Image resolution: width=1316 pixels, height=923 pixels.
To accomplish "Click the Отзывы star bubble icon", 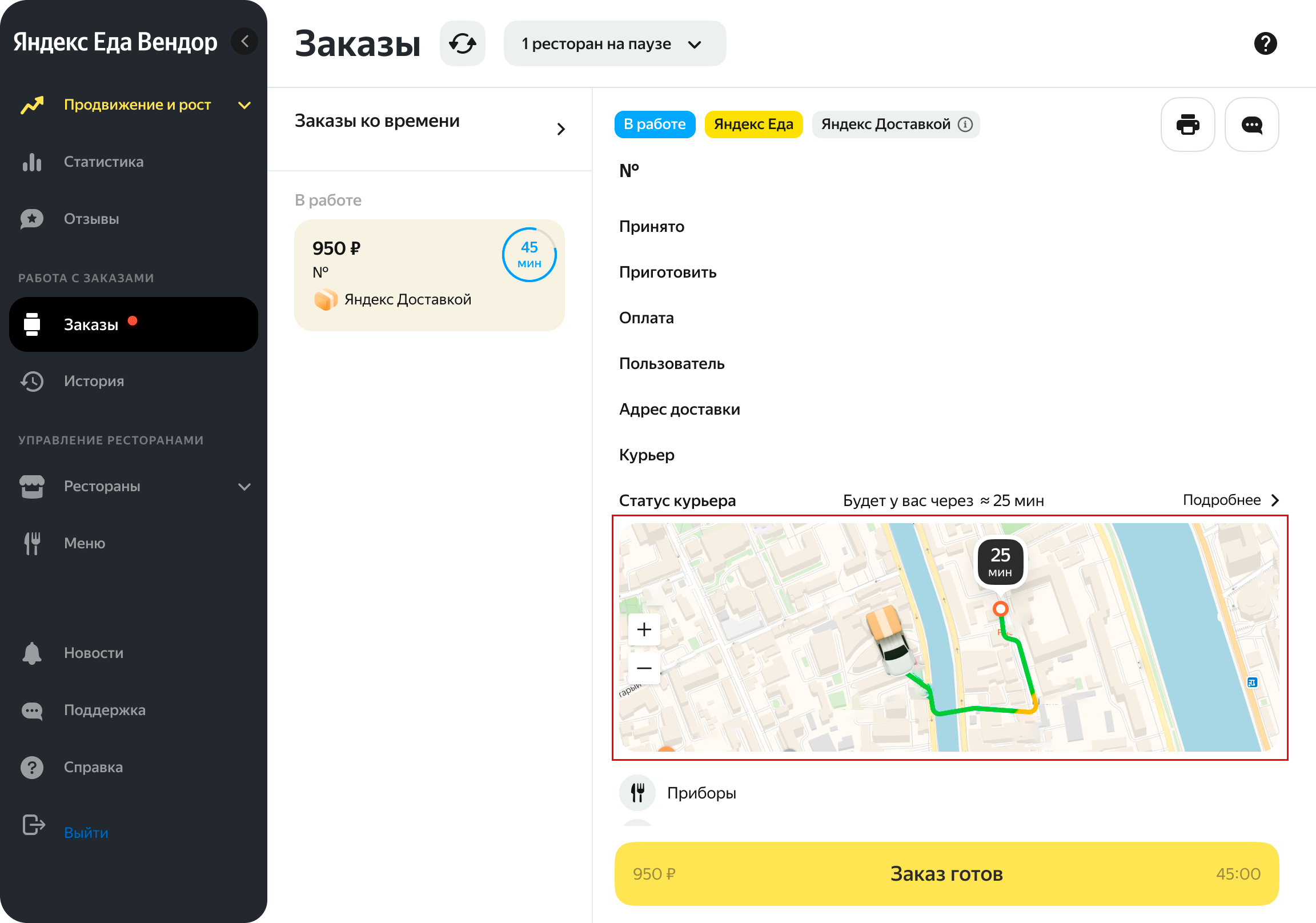I will [32, 219].
